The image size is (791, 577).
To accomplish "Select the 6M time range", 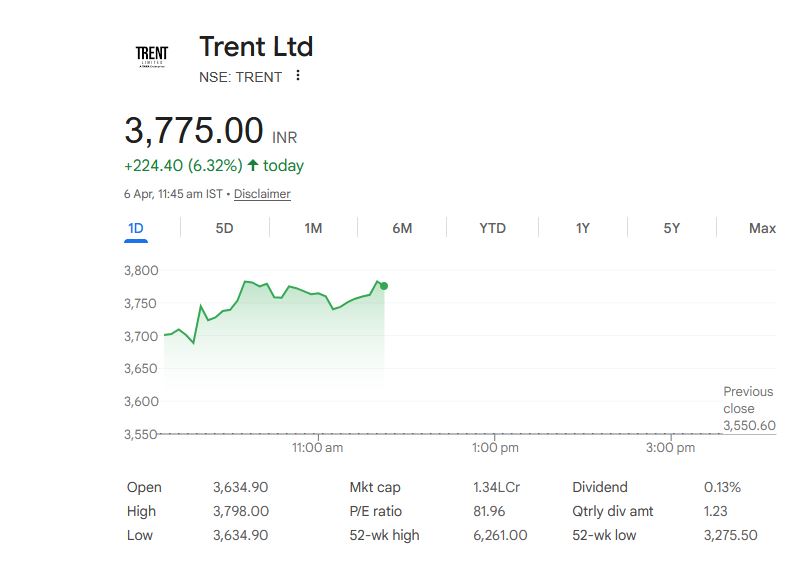I will [402, 228].
